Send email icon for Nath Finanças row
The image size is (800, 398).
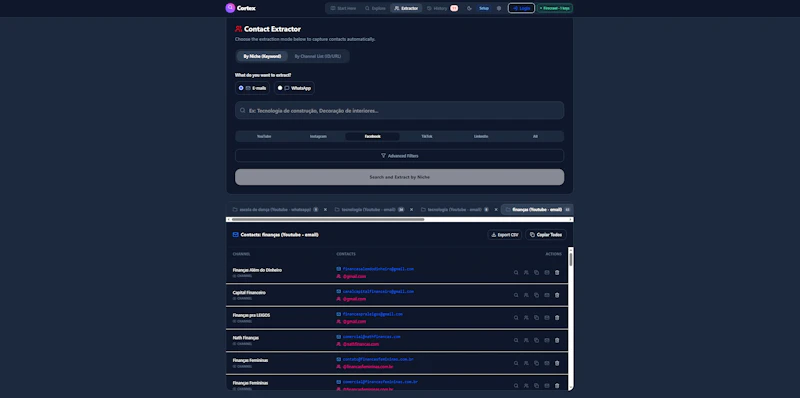tap(547, 340)
